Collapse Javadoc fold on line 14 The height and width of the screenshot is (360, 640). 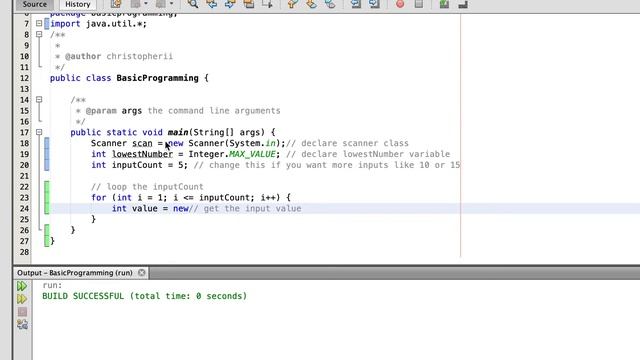(x=39, y=100)
